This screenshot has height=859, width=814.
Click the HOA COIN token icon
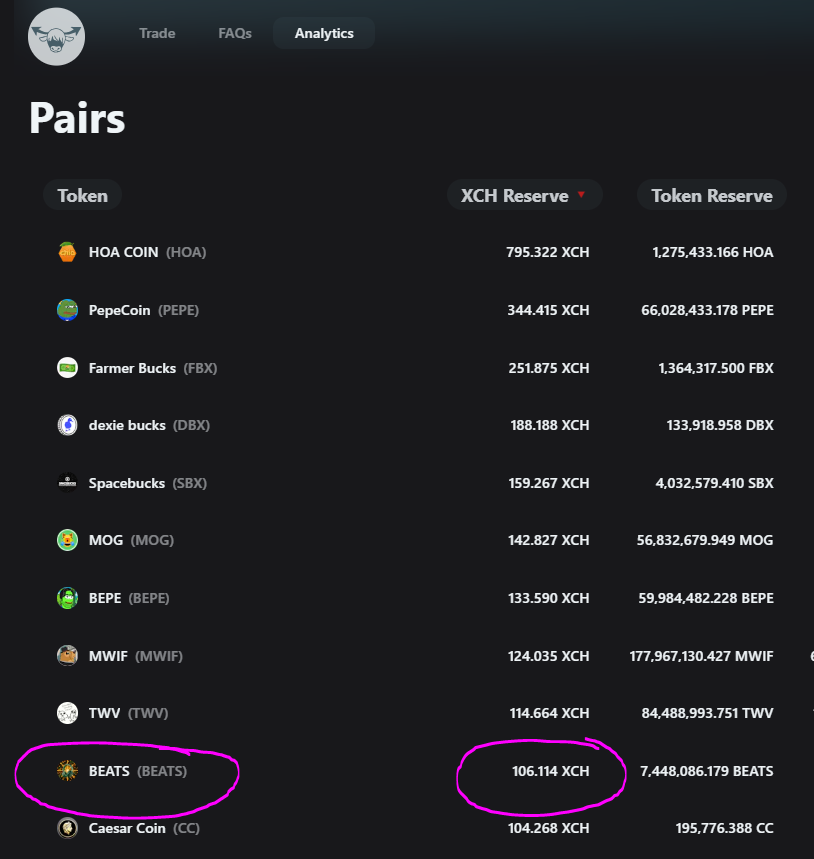point(66,252)
